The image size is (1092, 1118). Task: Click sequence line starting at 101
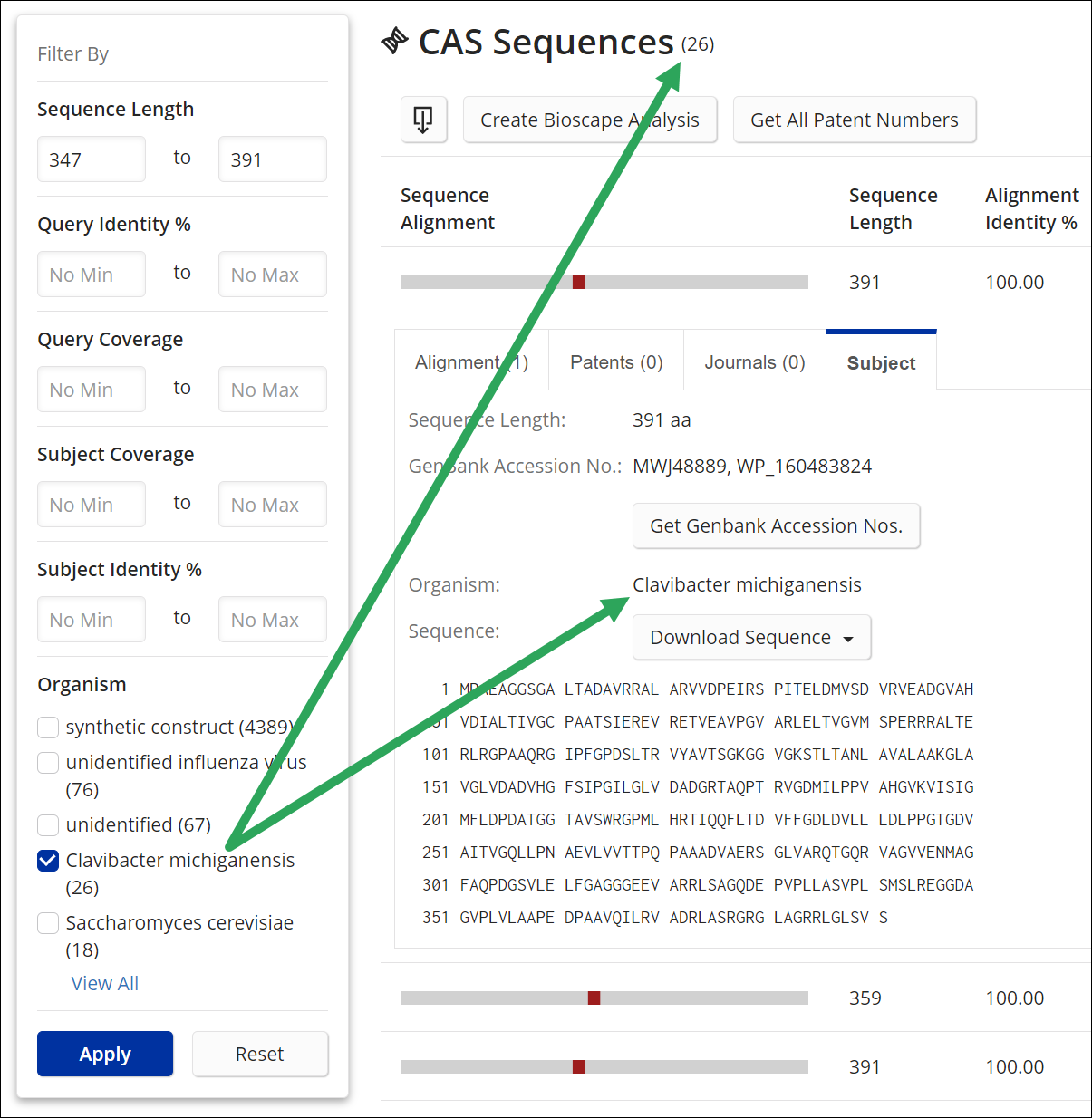tap(698, 755)
